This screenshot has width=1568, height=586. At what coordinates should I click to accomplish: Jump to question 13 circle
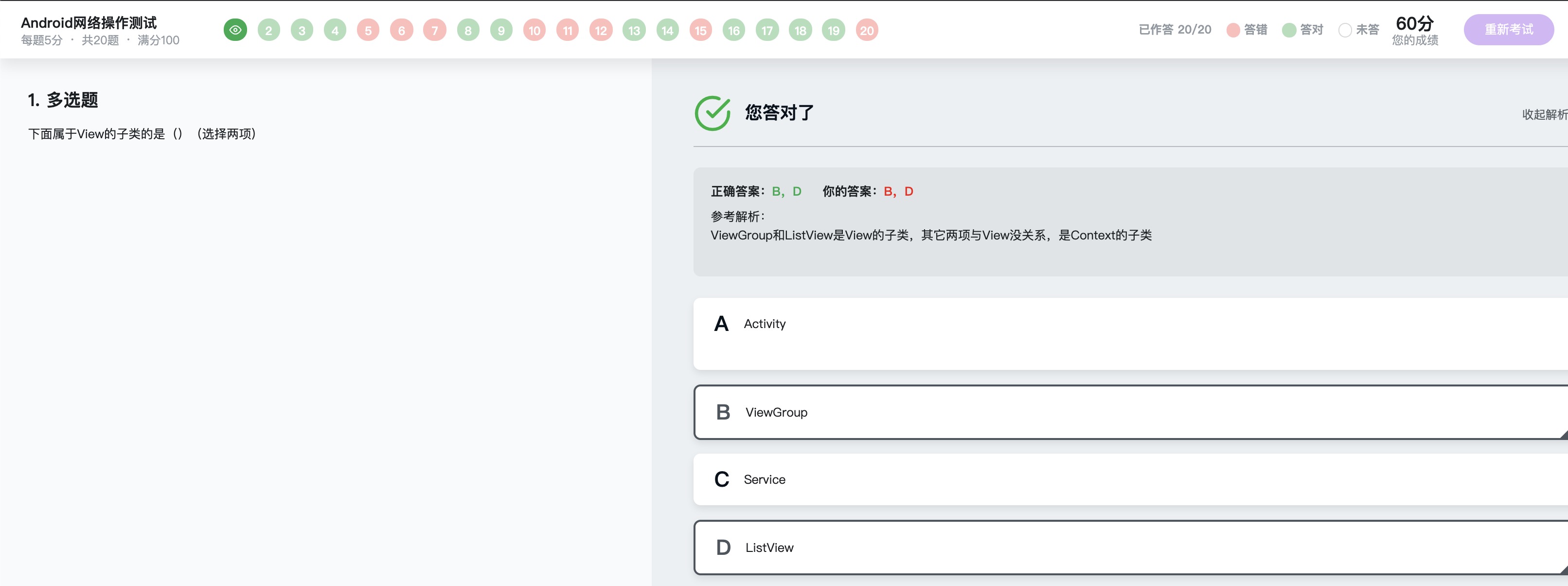click(x=634, y=30)
